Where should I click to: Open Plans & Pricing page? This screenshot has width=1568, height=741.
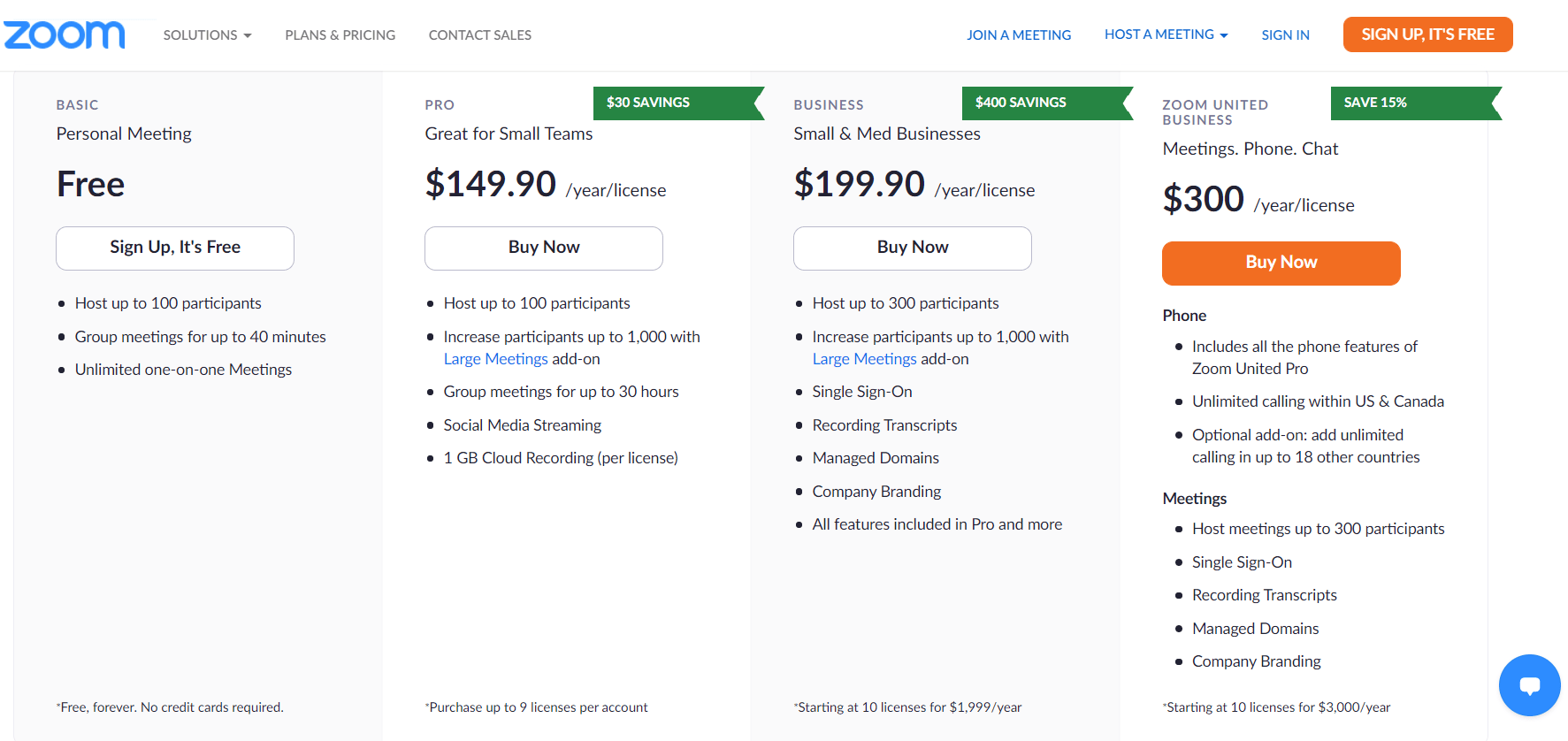340,35
